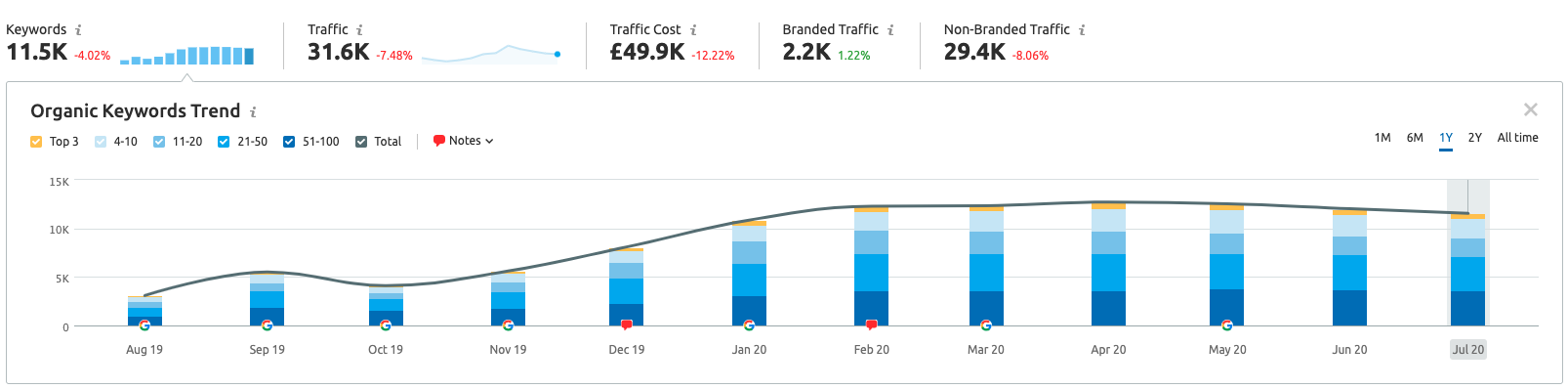Select the 1M time range
The width and height of the screenshot is (1568, 389).
pos(1382,138)
